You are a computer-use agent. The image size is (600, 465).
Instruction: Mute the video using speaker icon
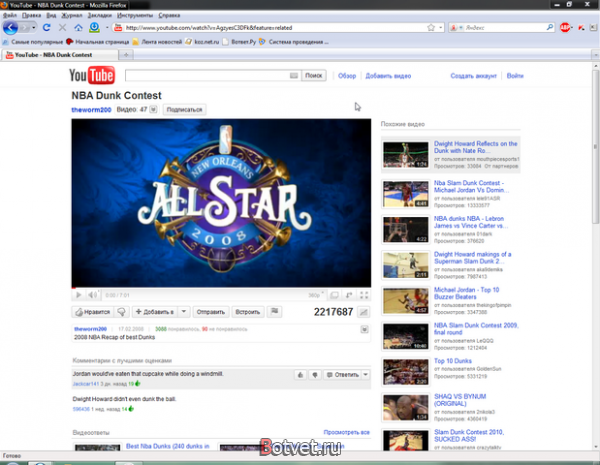coord(93,295)
